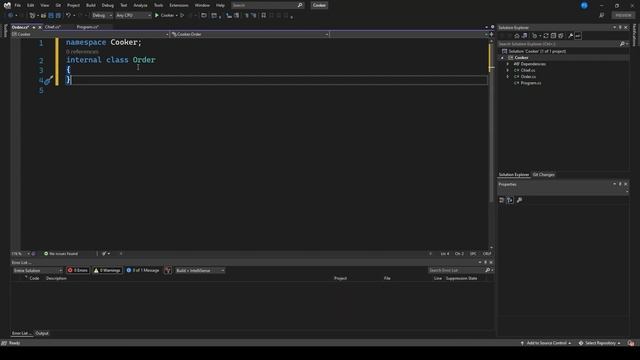Switch to the Output tab

coord(42,333)
